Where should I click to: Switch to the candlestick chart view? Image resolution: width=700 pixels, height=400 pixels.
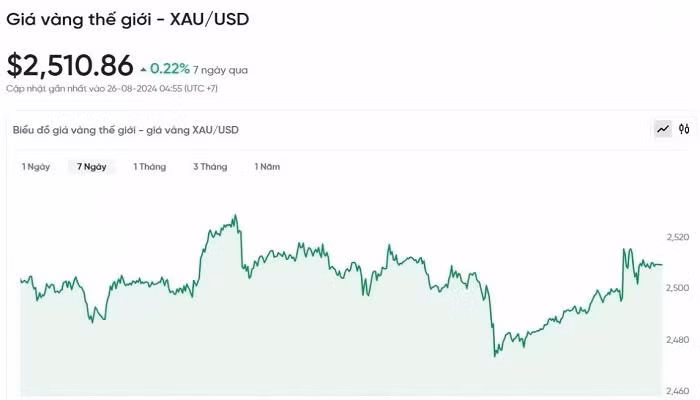point(684,129)
